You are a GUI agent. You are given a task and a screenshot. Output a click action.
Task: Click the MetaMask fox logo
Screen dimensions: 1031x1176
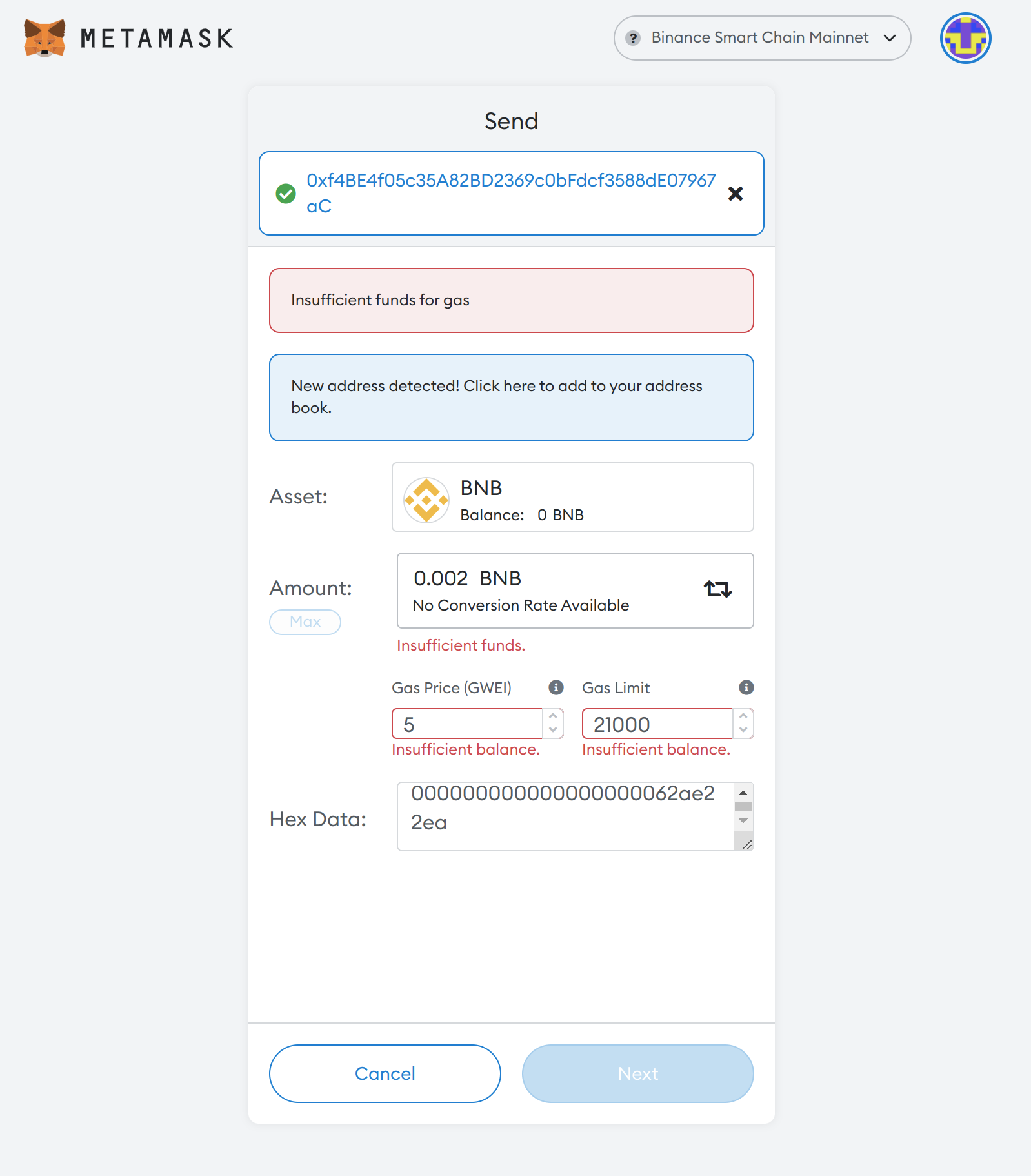44,38
